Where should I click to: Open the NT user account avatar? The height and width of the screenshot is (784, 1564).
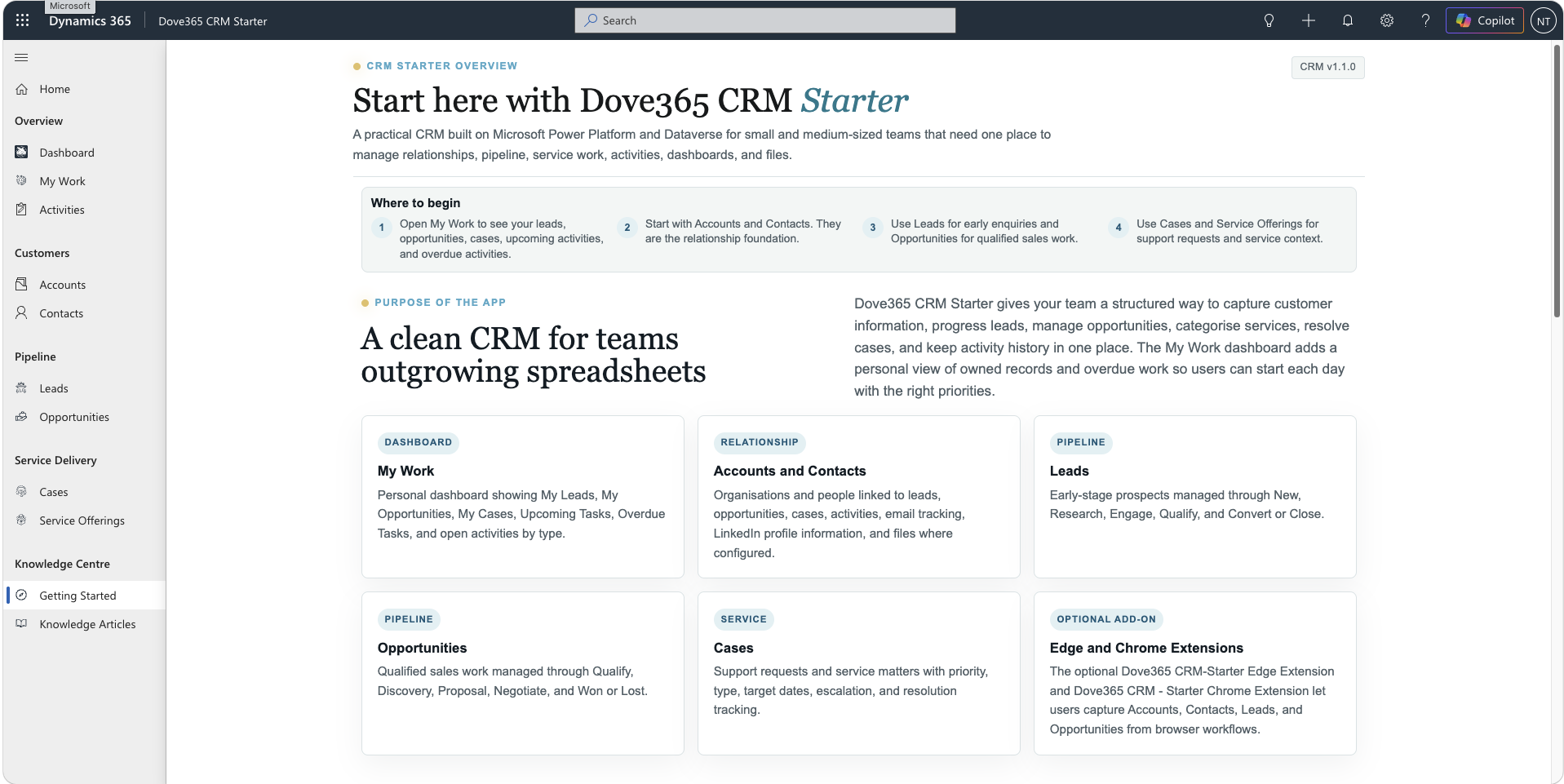tap(1543, 21)
